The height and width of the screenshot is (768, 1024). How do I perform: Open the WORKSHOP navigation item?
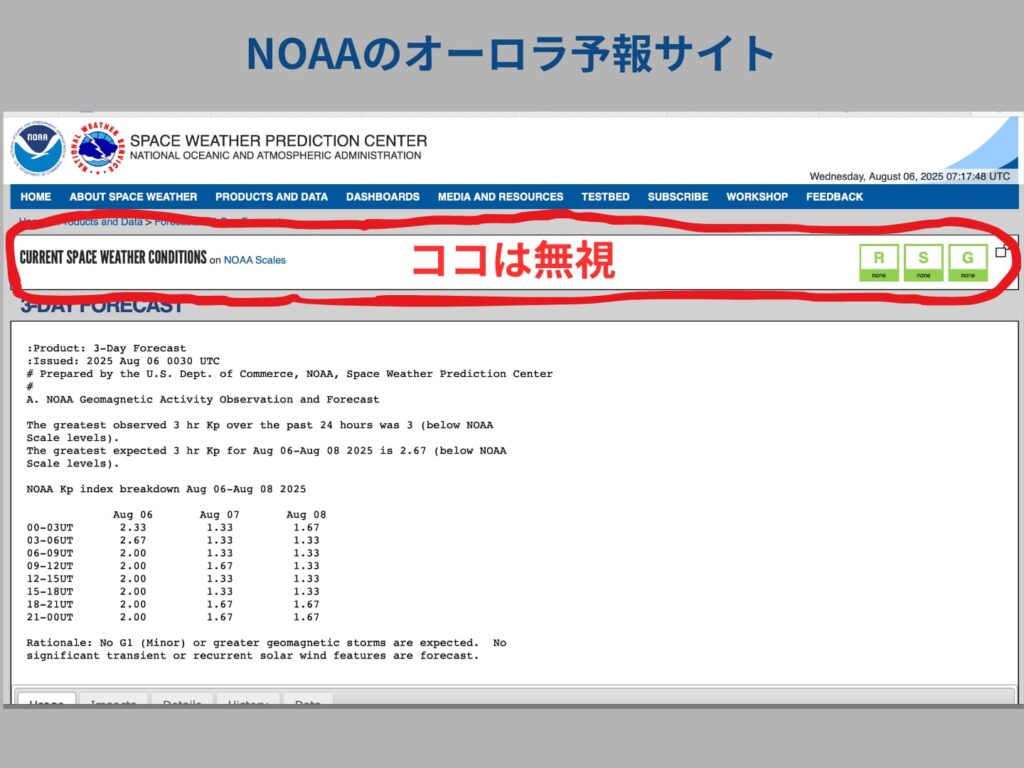point(756,197)
